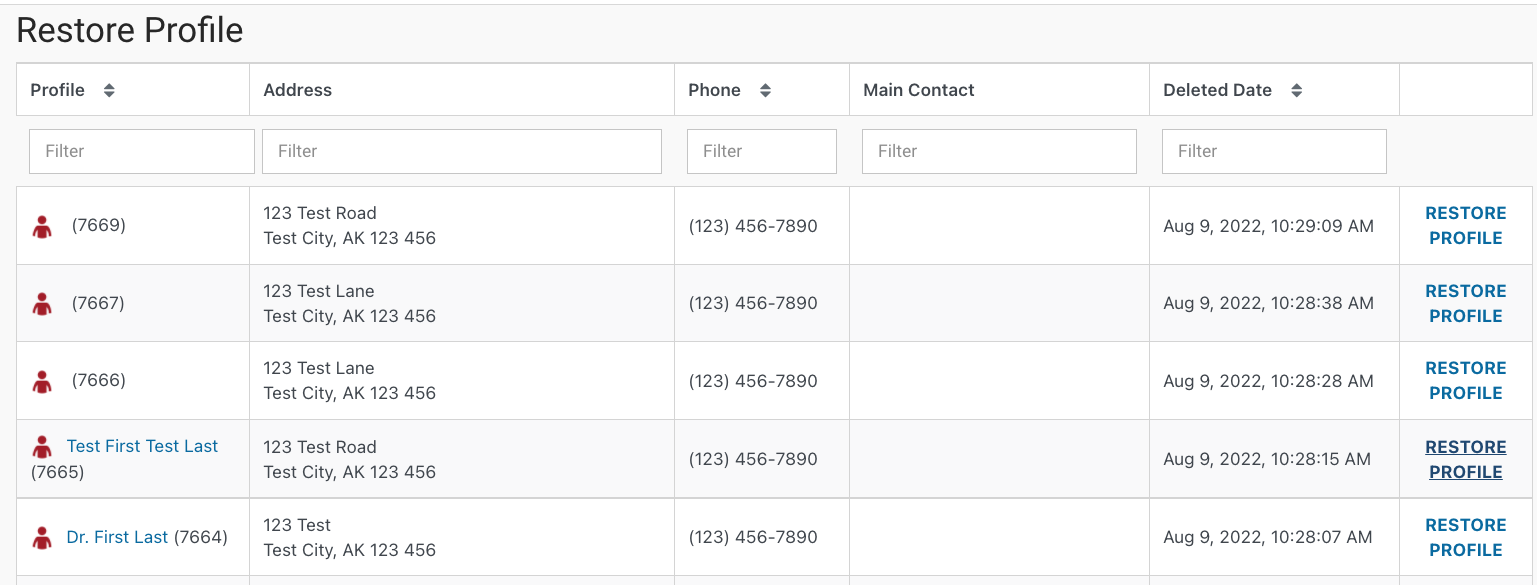Restore profile 7664

click(1465, 537)
